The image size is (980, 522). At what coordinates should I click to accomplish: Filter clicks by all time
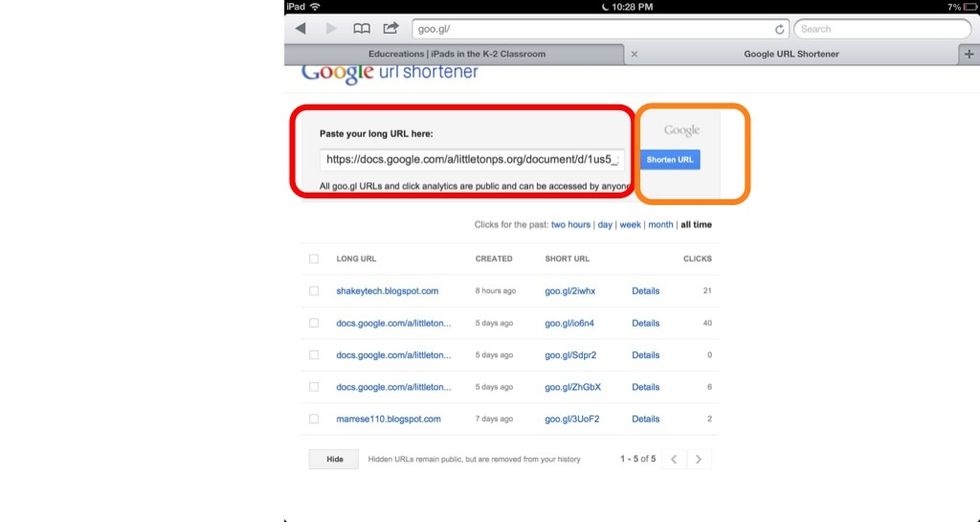click(x=696, y=224)
